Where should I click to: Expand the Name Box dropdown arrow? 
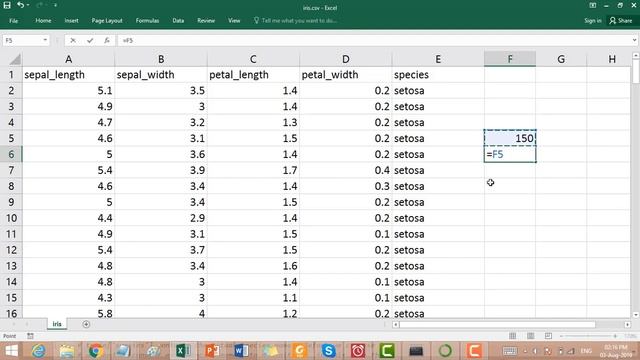pos(45,40)
